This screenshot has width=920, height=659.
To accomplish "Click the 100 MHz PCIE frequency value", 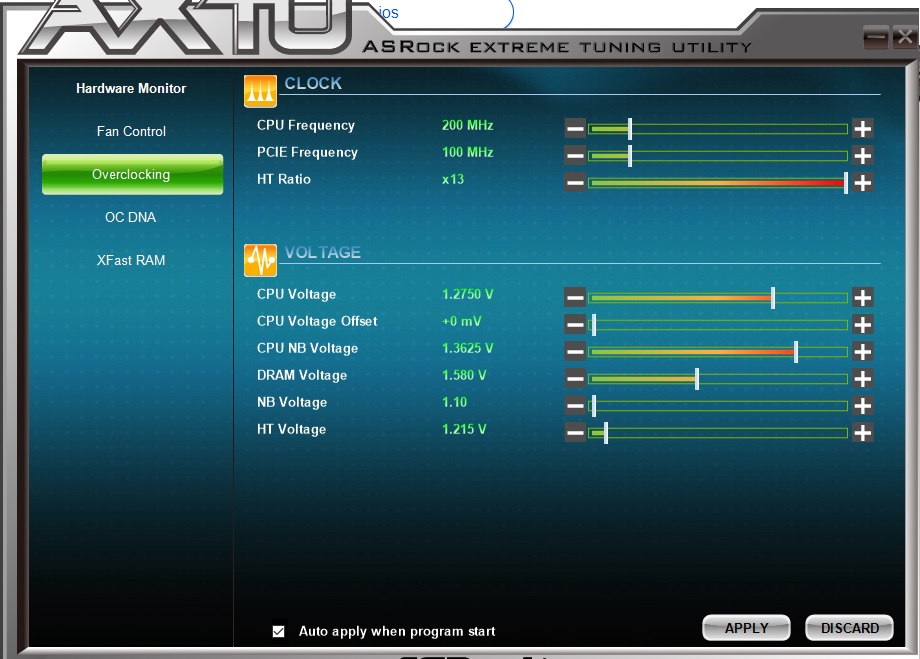I will pyautogui.click(x=468, y=153).
